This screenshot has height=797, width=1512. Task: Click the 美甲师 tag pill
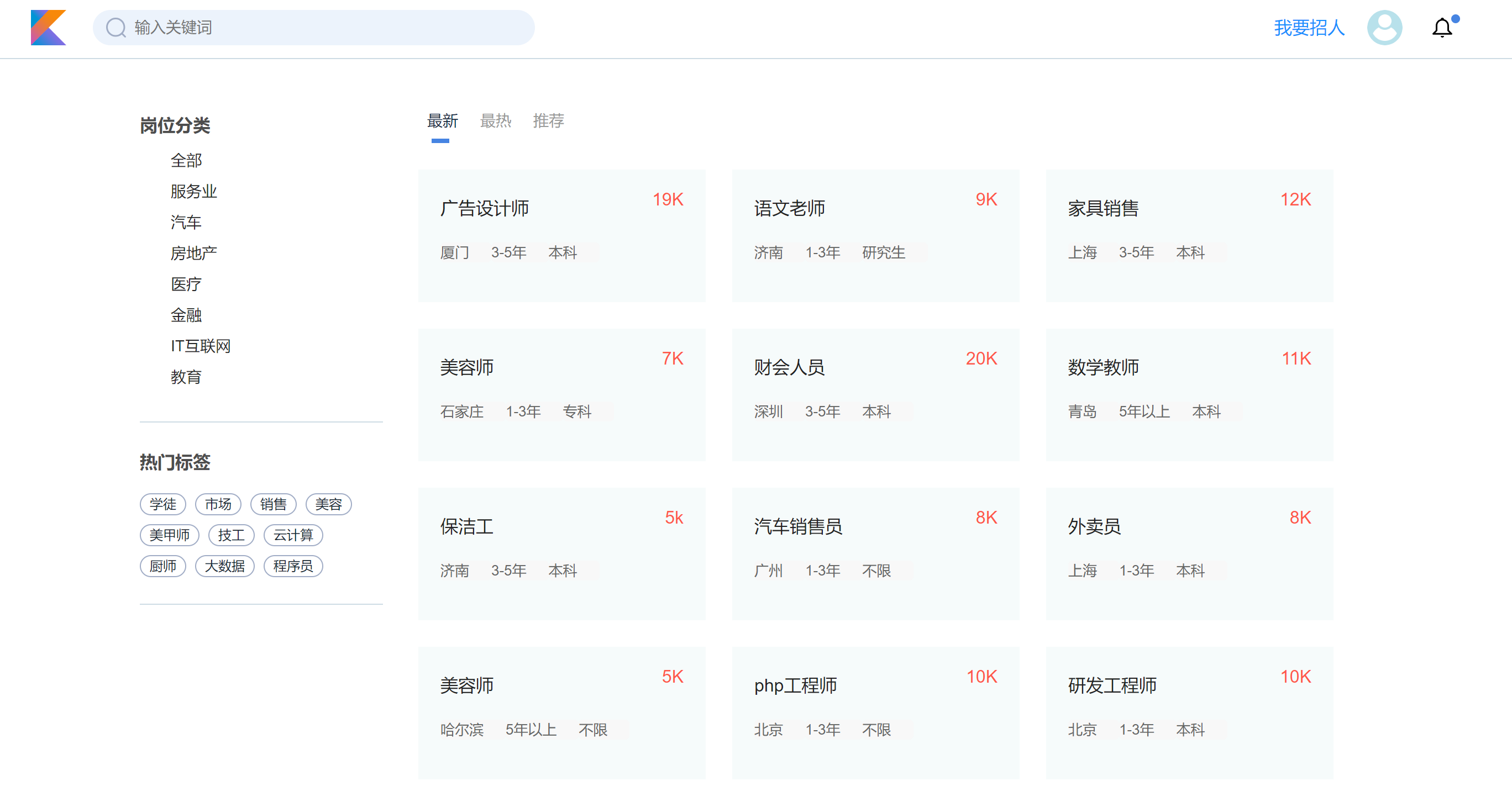pyautogui.click(x=169, y=535)
